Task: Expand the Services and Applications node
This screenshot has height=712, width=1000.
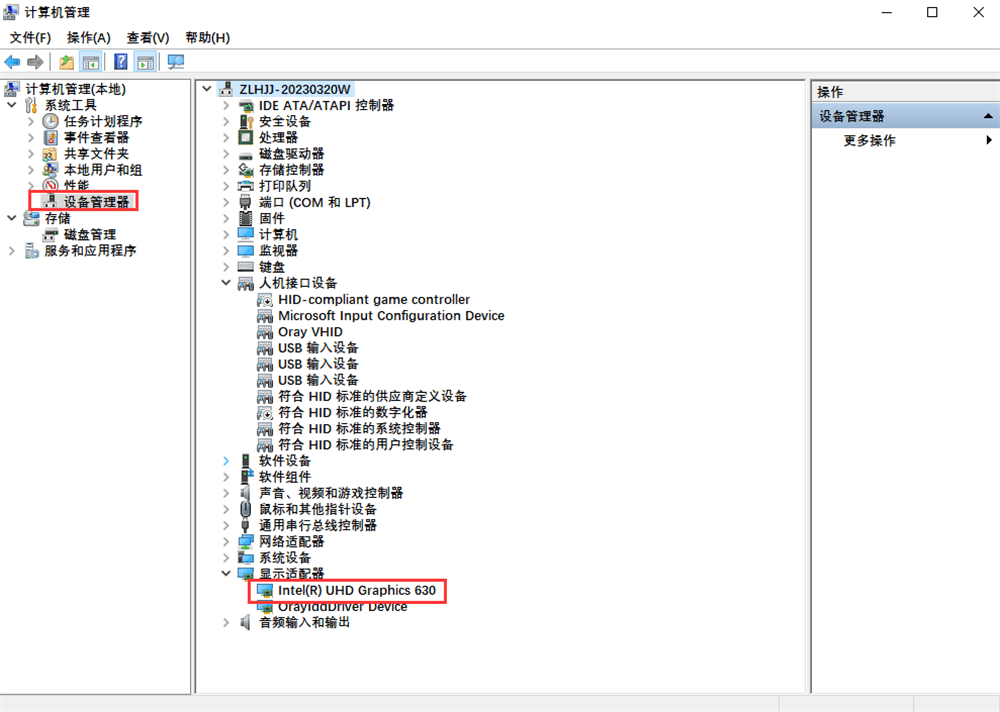Action: click(x=12, y=251)
